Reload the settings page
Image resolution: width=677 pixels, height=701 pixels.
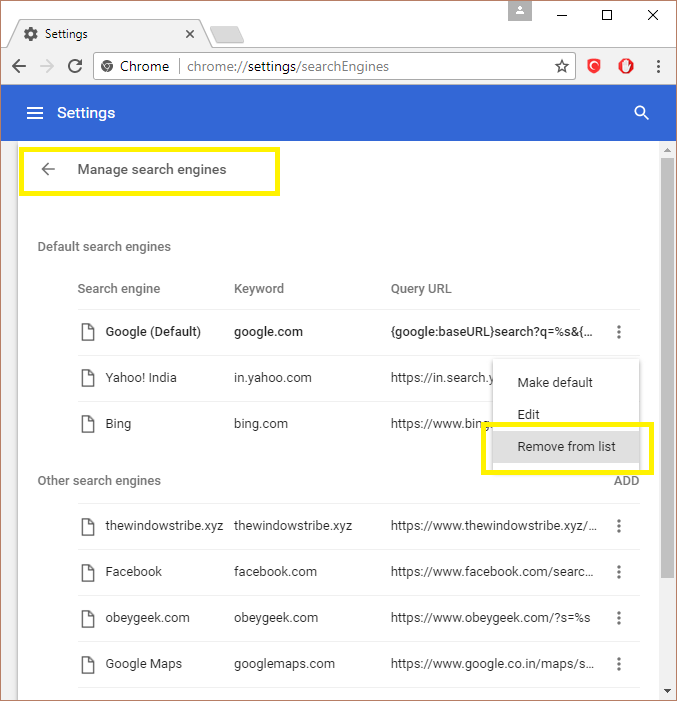[75, 66]
